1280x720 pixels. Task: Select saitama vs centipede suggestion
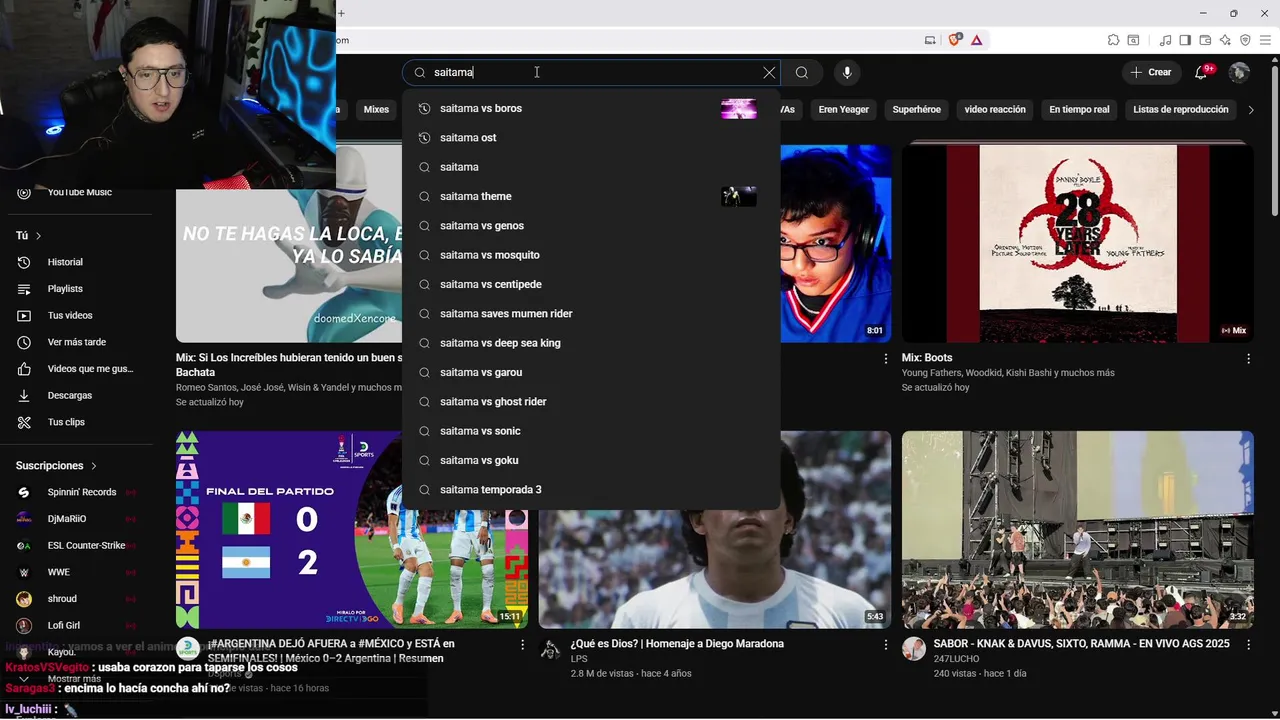[x=591, y=284]
